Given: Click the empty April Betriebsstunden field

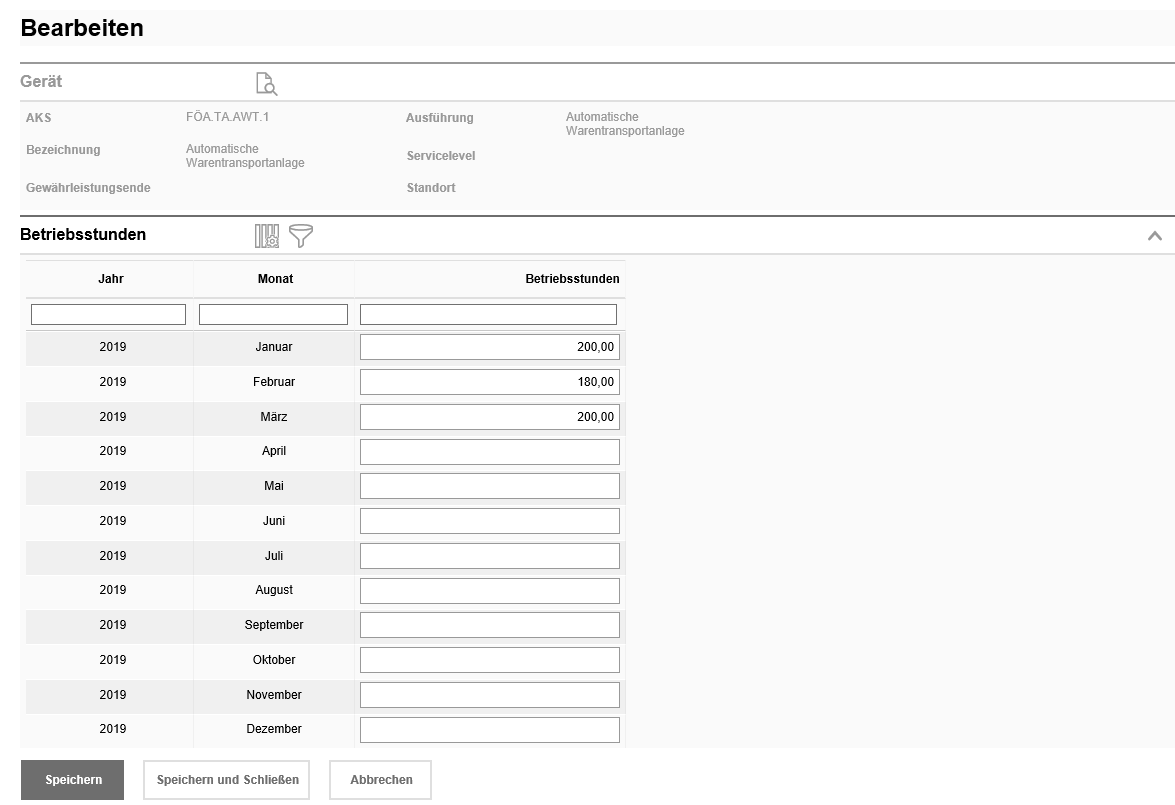Looking at the screenshot, I should pyautogui.click(x=489, y=452).
